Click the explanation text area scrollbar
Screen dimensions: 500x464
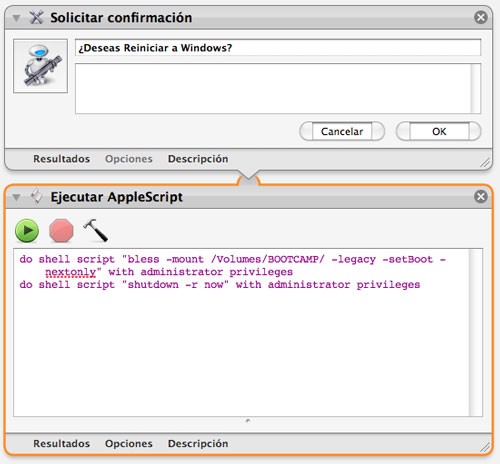[x=476, y=89]
